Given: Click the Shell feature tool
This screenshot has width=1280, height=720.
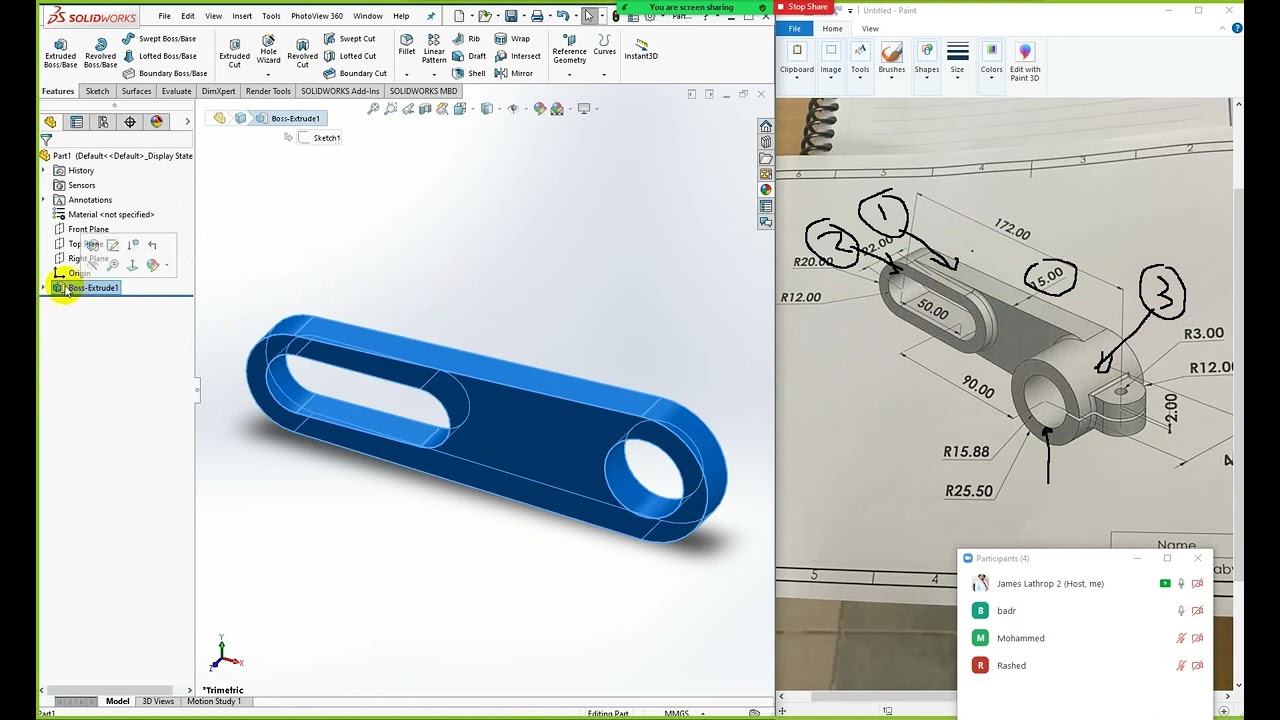Looking at the screenshot, I should point(469,73).
